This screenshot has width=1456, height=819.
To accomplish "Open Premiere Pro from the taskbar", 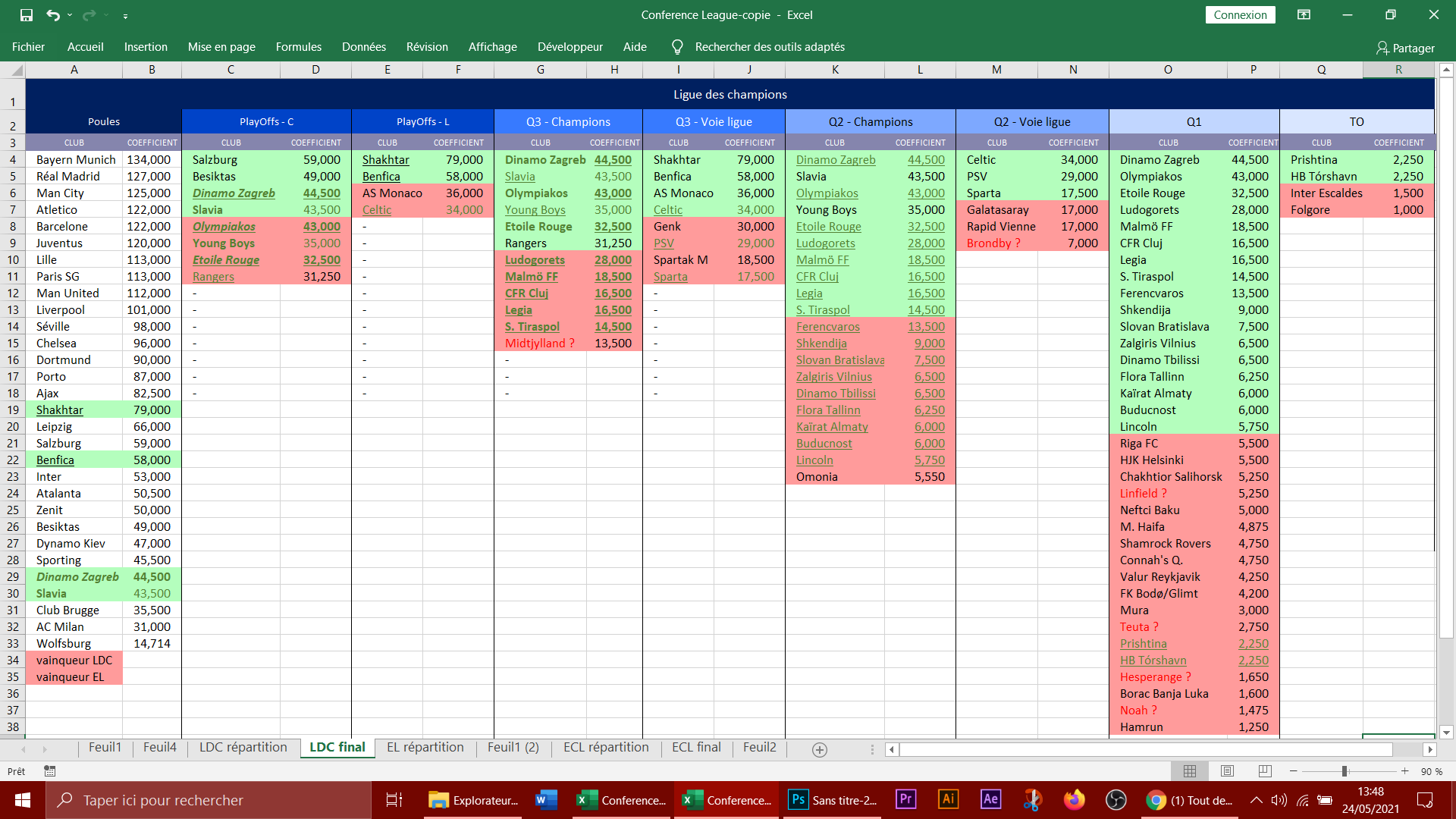I will coord(905,800).
